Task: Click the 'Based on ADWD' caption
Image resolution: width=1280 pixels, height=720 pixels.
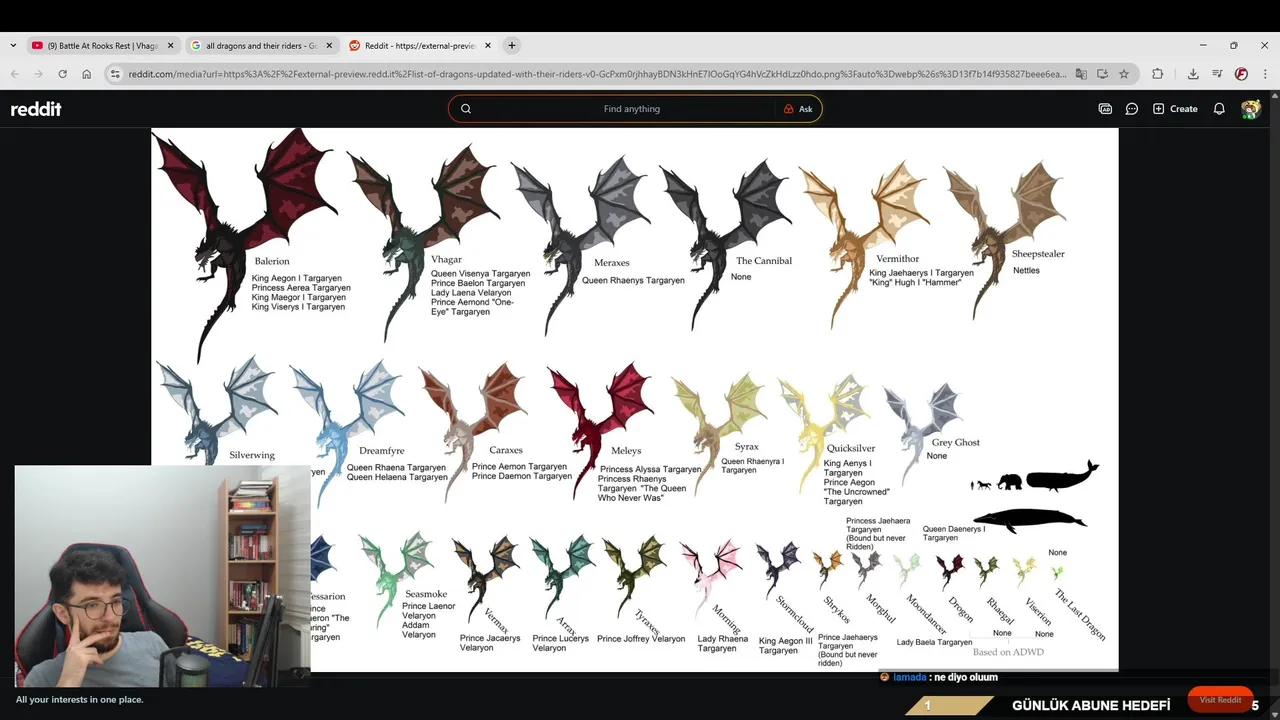Action: point(1008,652)
